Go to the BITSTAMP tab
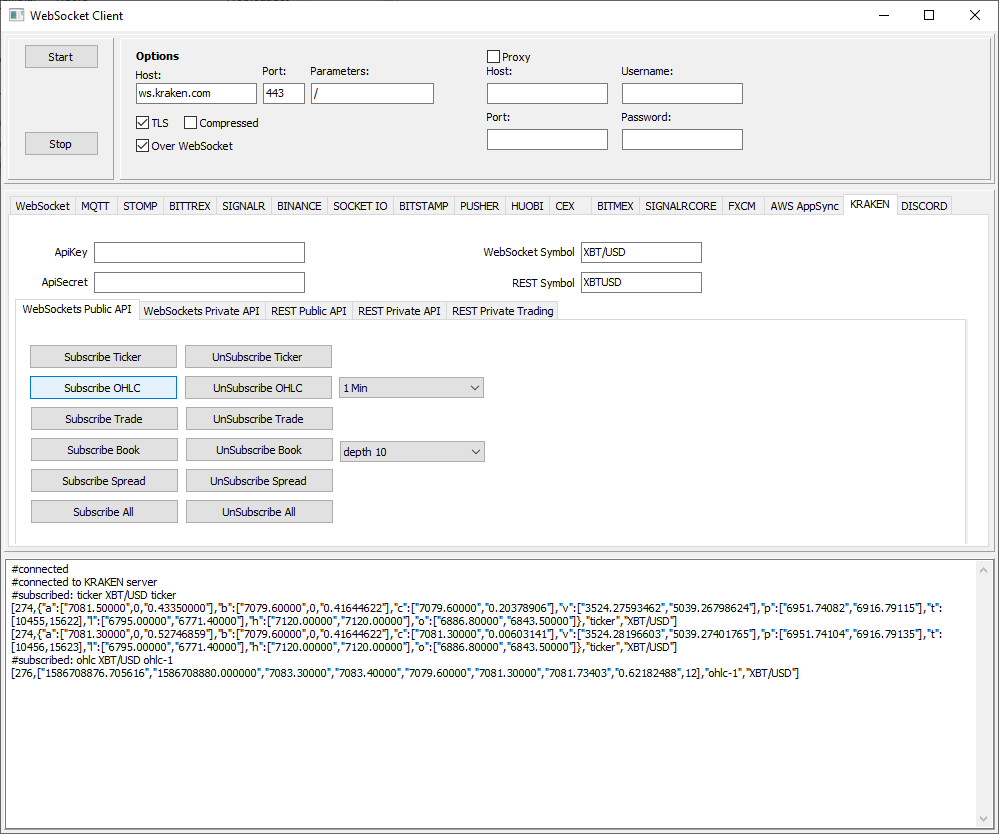The image size is (999, 834). 424,206
